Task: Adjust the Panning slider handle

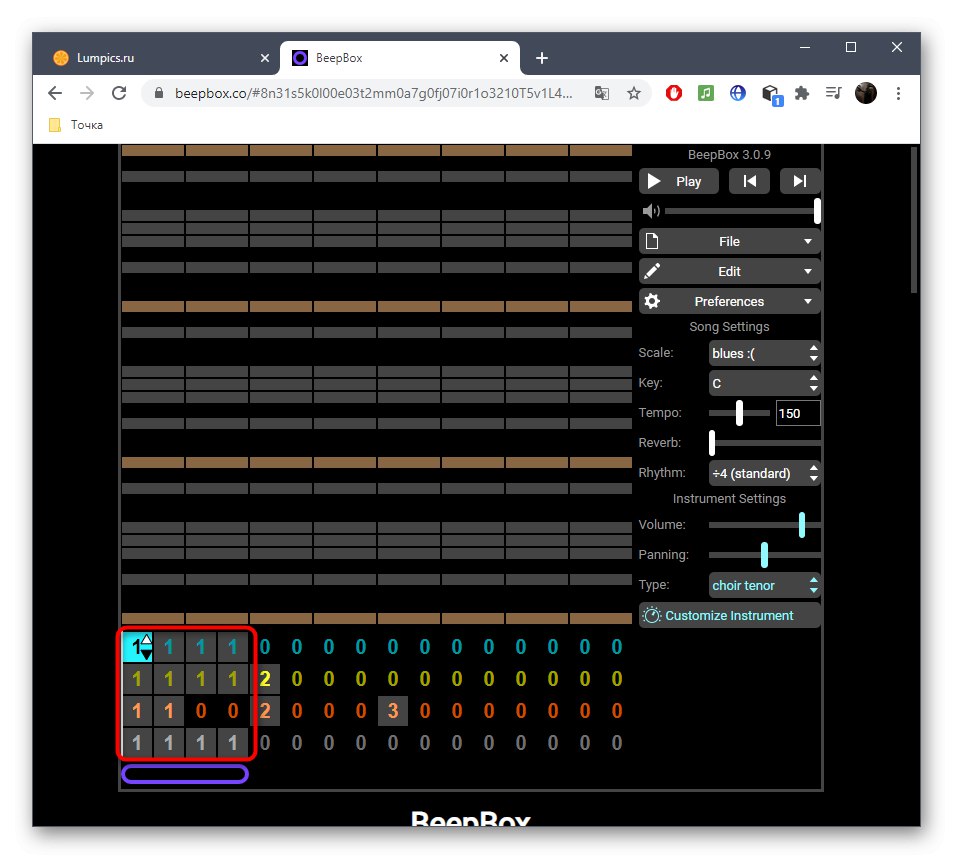Action: click(x=764, y=555)
